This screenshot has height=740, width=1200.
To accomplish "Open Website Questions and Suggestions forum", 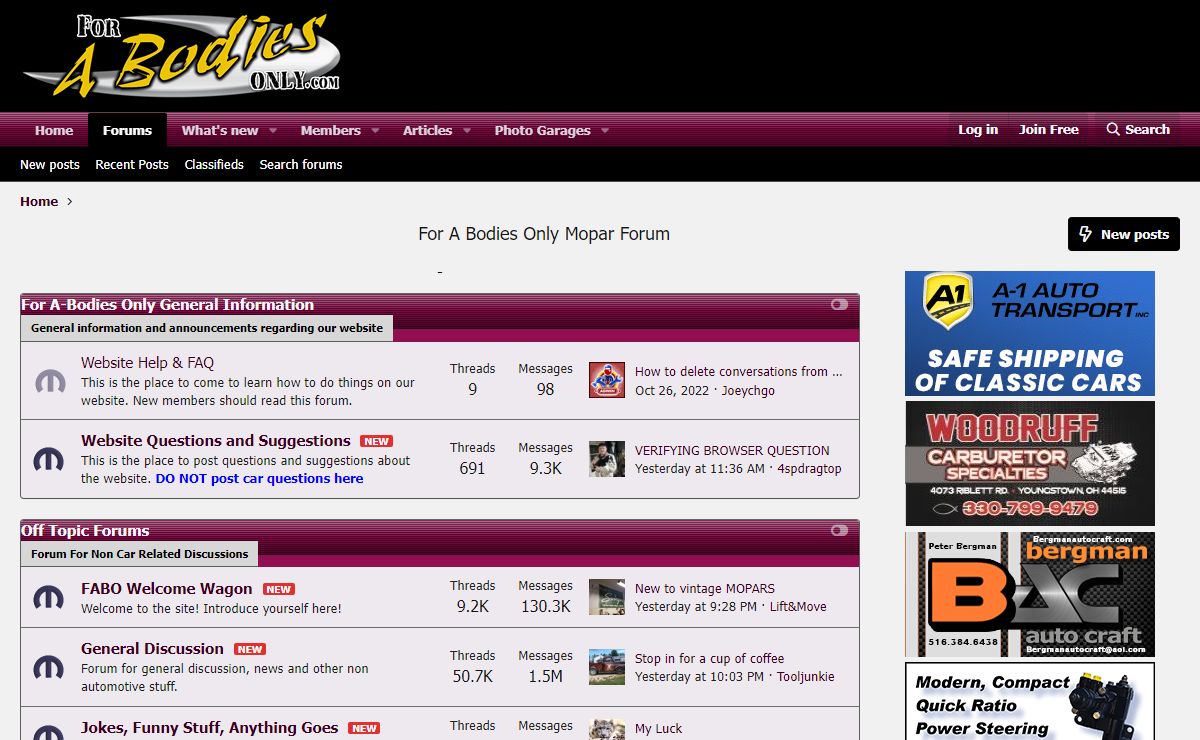I will [x=216, y=440].
